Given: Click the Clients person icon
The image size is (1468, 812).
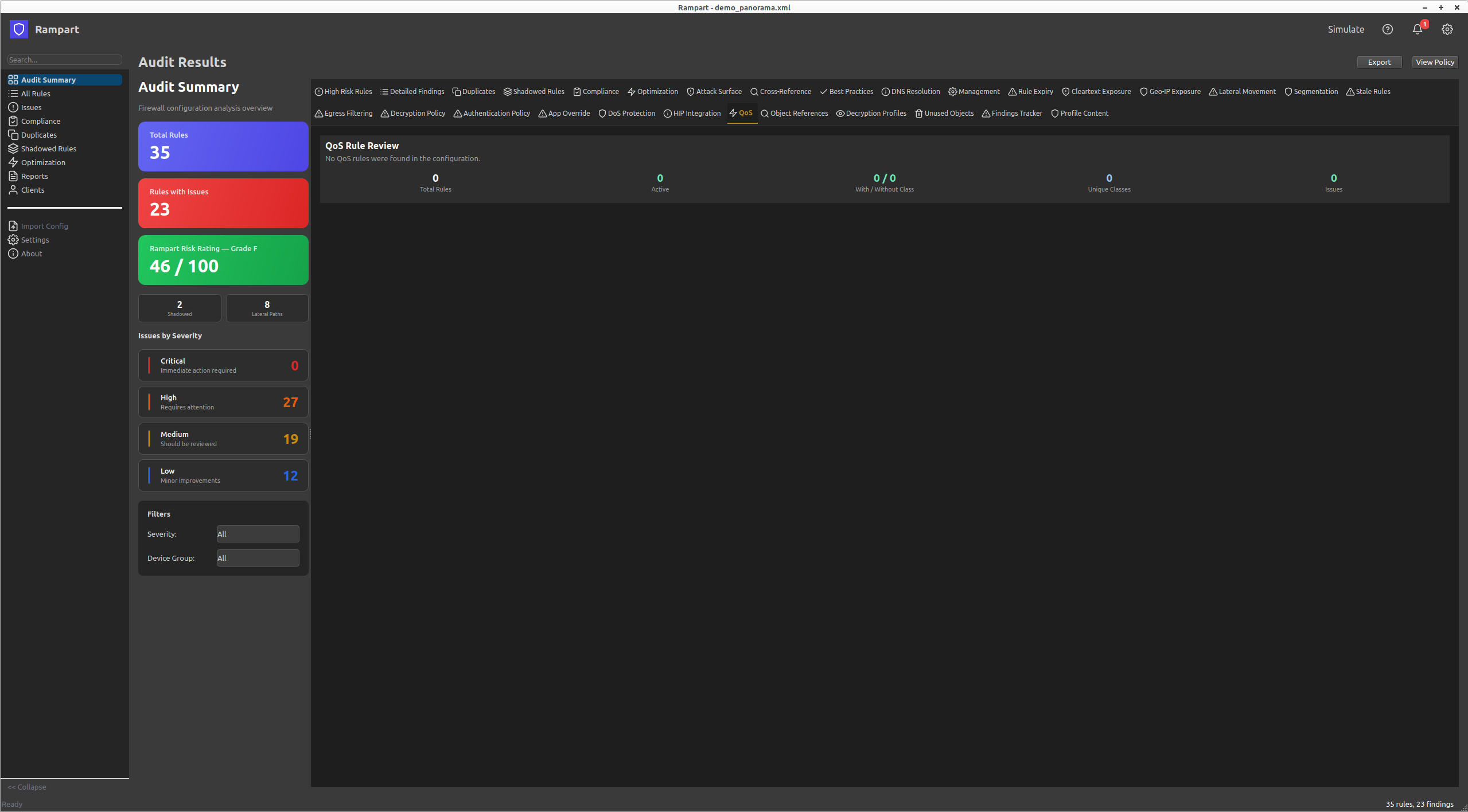Looking at the screenshot, I should pyautogui.click(x=13, y=190).
